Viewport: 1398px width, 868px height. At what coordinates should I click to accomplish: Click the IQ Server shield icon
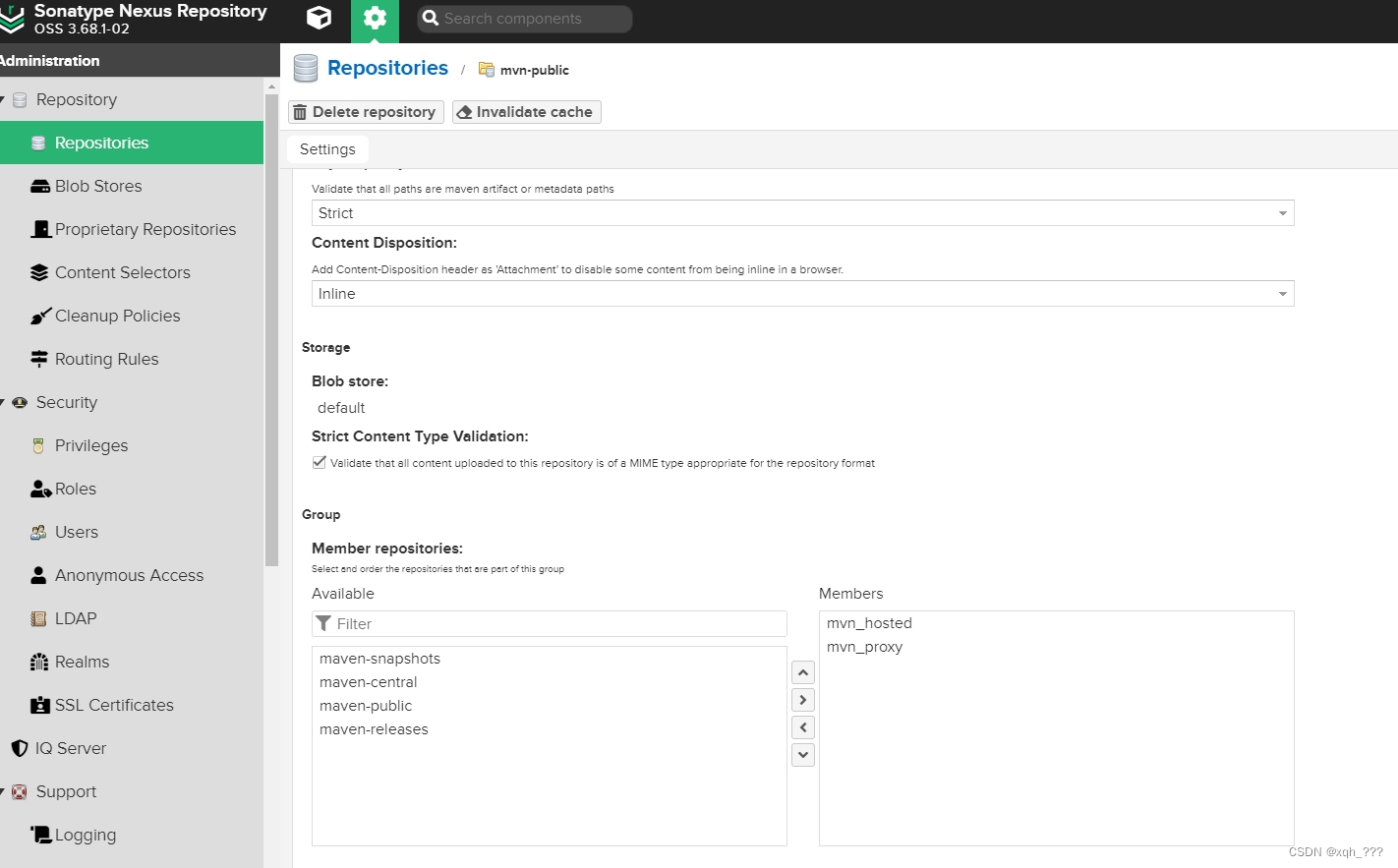pos(20,748)
